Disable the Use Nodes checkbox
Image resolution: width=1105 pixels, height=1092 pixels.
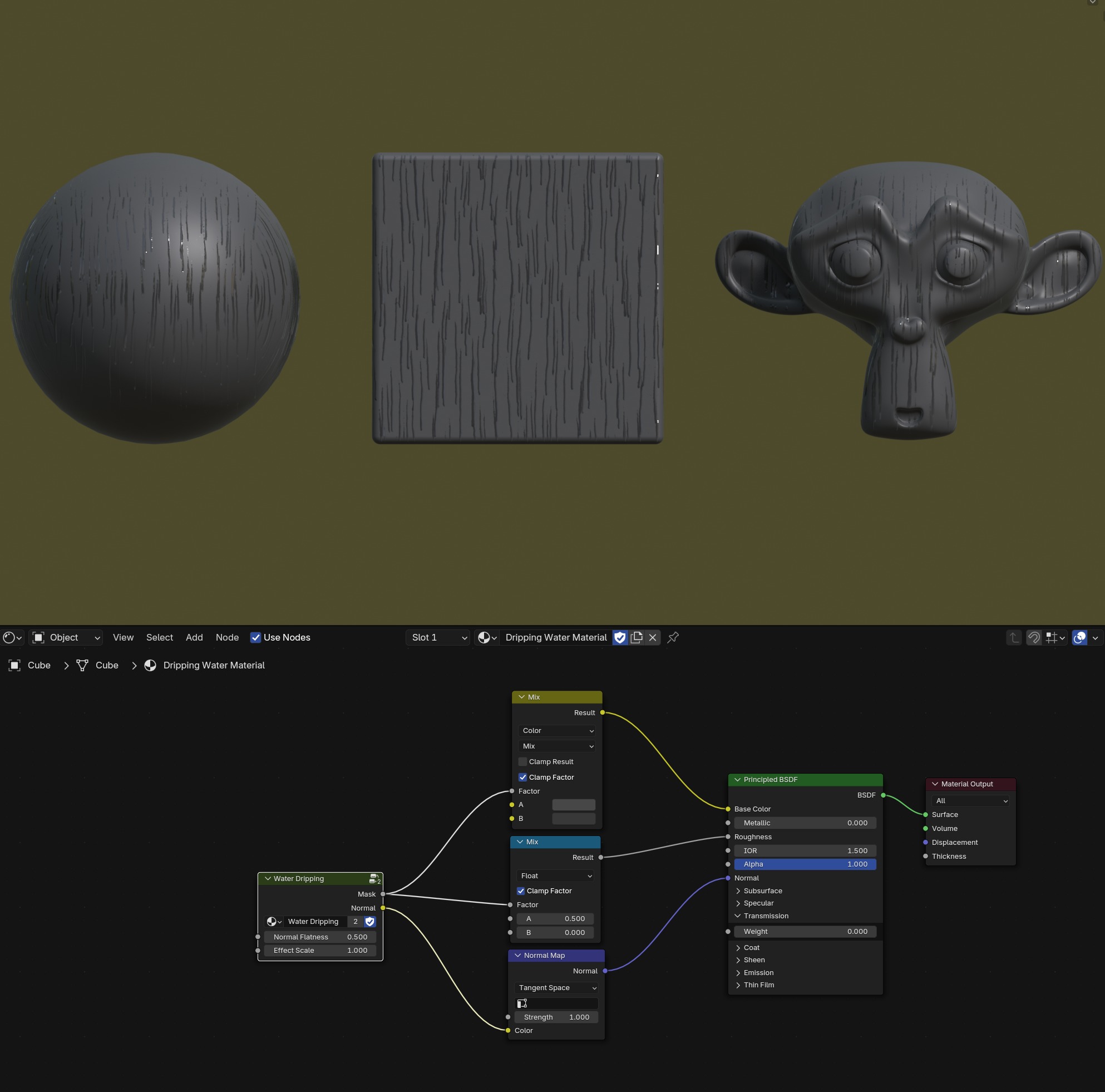[x=255, y=637]
